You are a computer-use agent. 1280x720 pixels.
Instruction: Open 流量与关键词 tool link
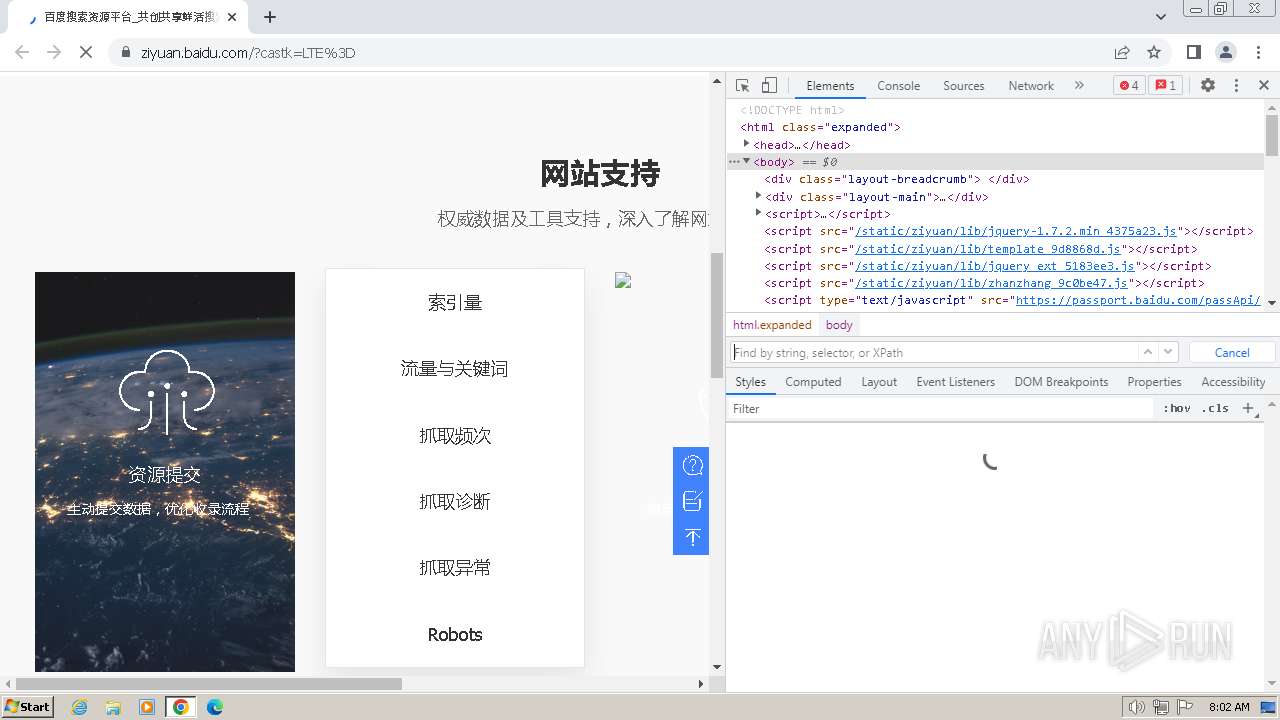[x=455, y=369]
